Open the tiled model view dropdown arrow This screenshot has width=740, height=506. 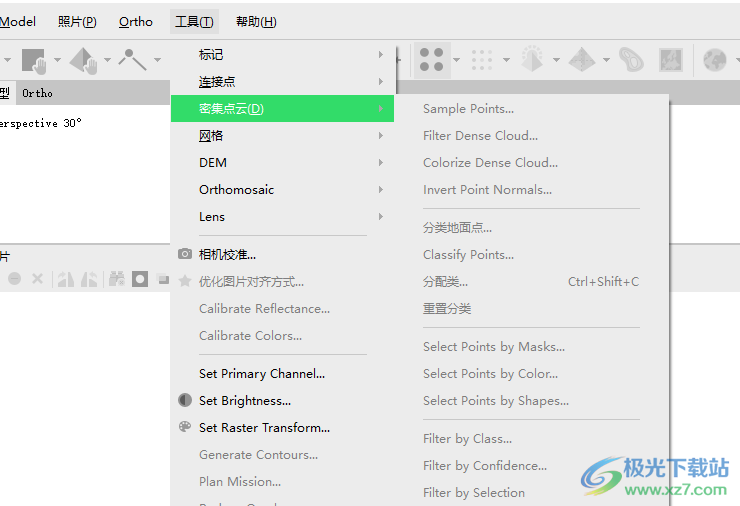(x=606, y=60)
